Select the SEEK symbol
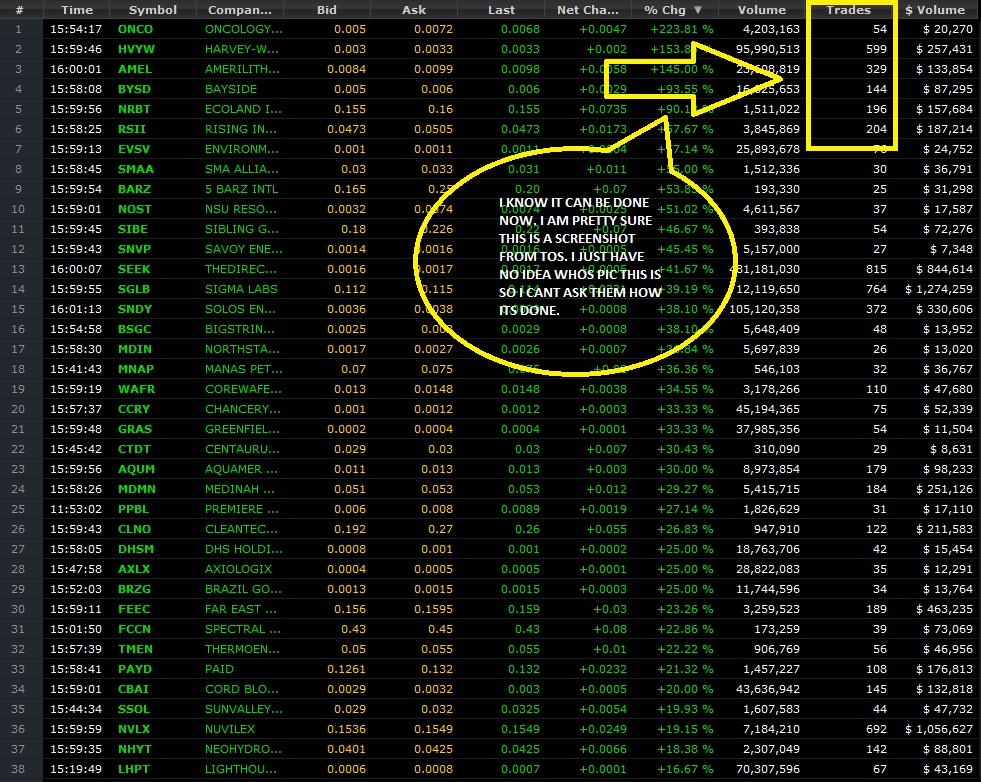This screenshot has height=782, width=981. point(134,269)
